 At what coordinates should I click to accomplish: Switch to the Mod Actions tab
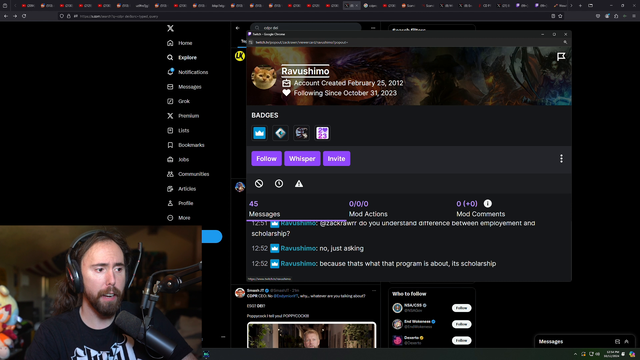pos(368,209)
